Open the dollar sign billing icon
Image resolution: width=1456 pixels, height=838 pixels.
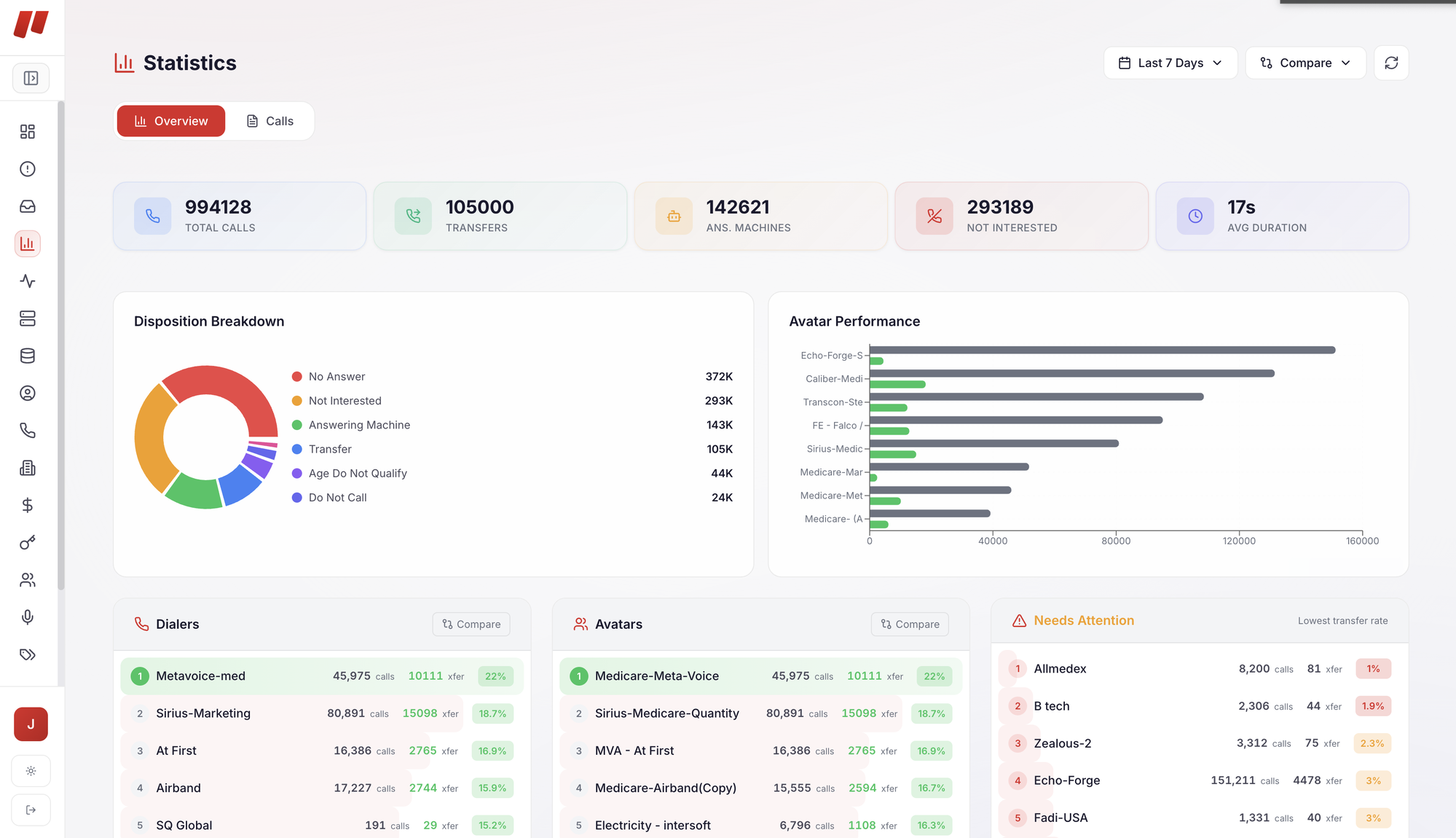point(28,505)
